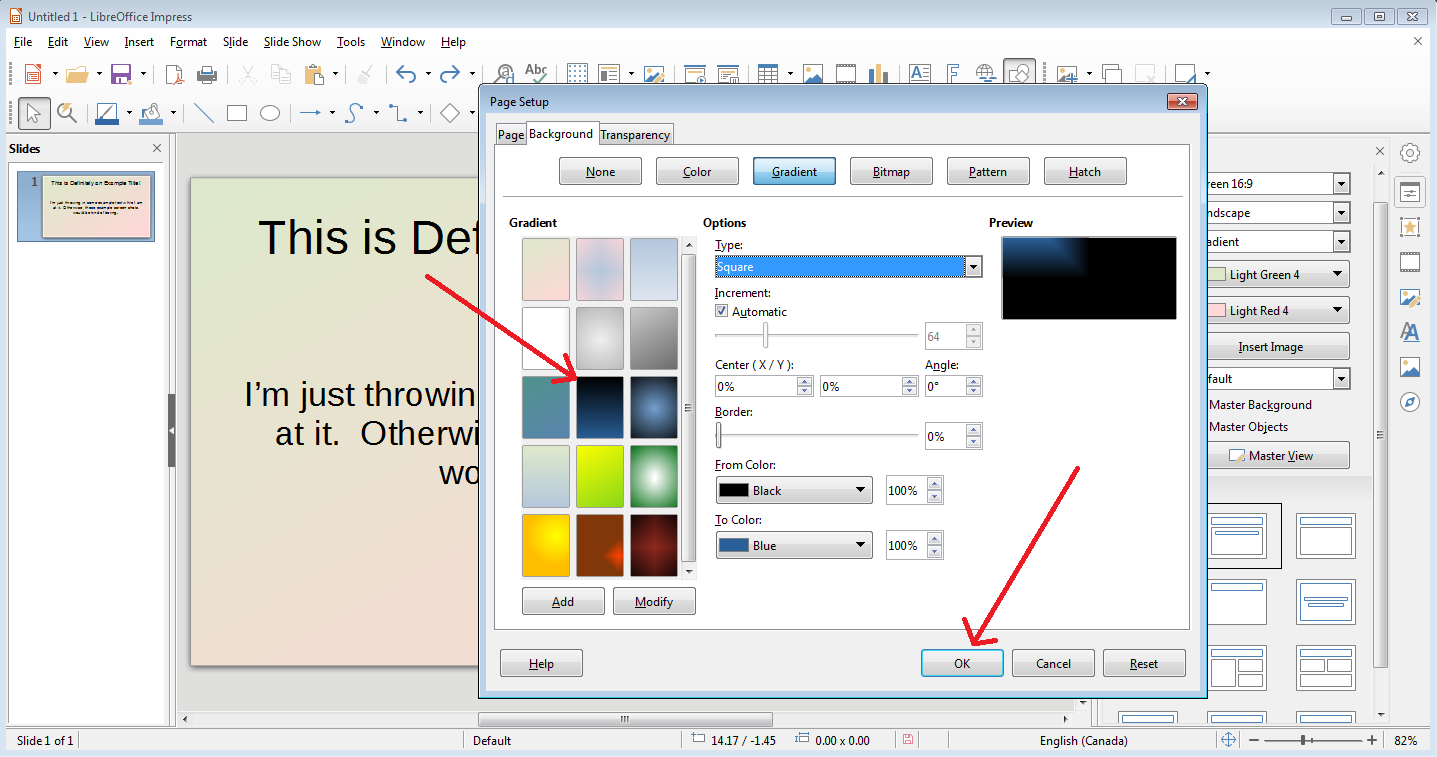Open sidebar Styles (A) icon

point(1410,331)
